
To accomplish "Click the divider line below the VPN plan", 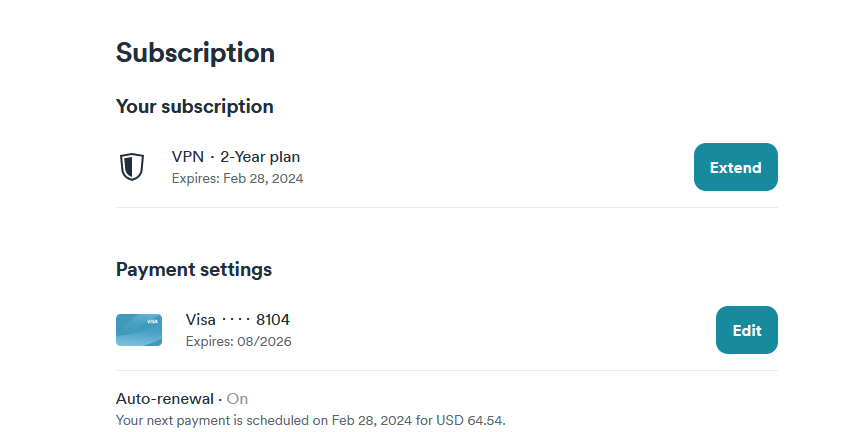I will pyautogui.click(x=446, y=208).
